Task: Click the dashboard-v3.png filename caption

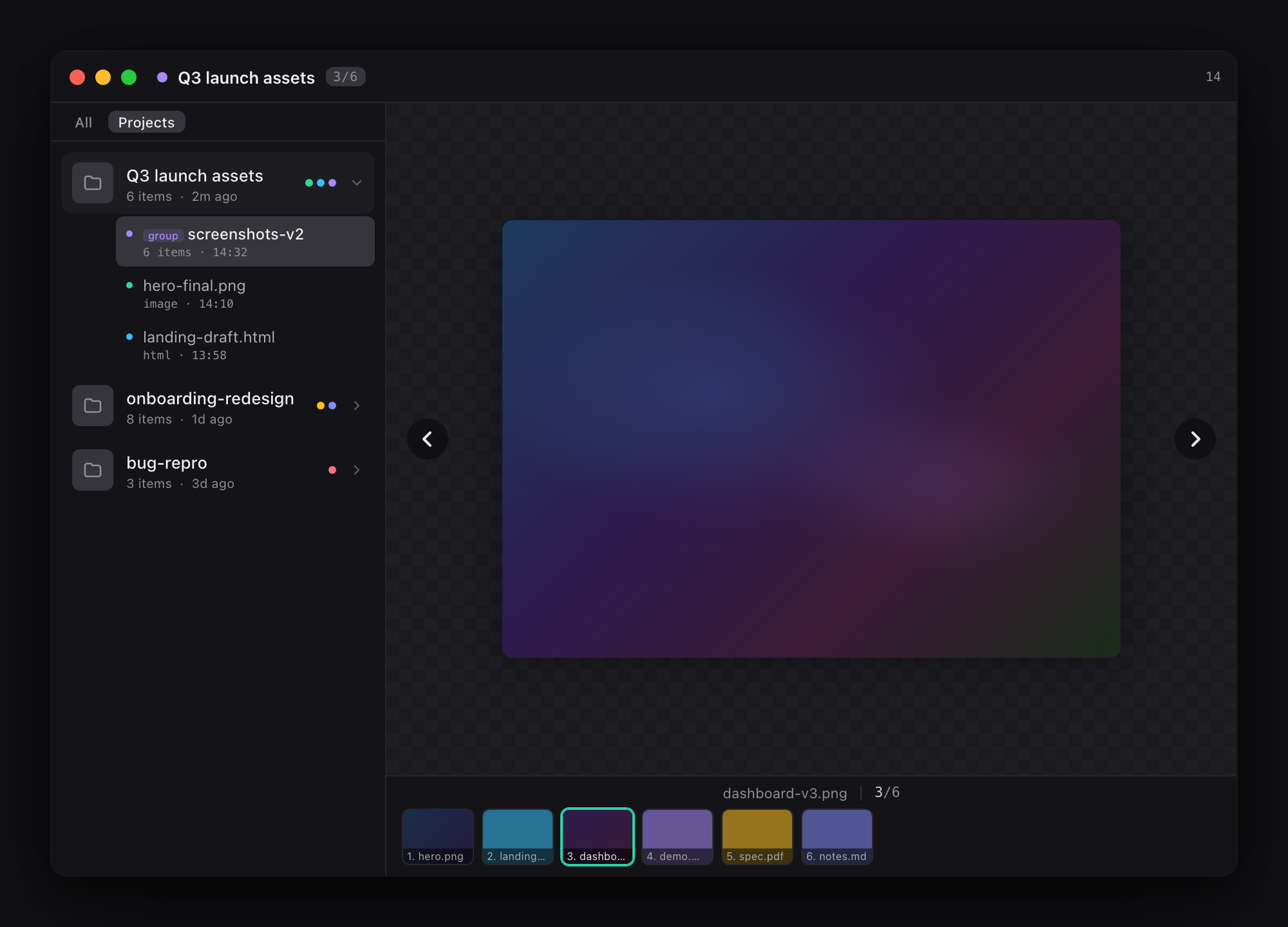Action: tap(785, 793)
